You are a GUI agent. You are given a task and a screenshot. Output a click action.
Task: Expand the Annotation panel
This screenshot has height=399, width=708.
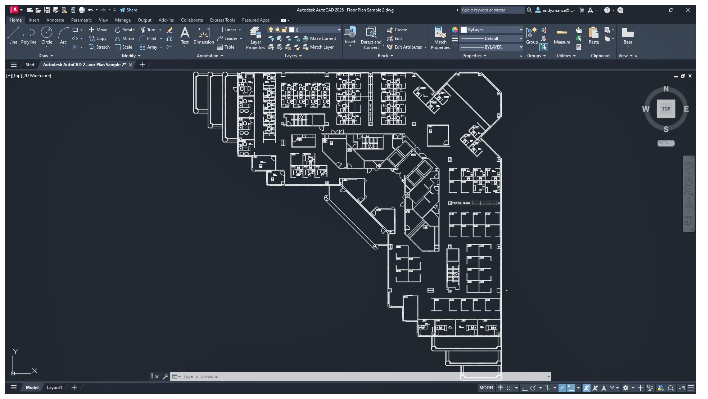click(210, 56)
